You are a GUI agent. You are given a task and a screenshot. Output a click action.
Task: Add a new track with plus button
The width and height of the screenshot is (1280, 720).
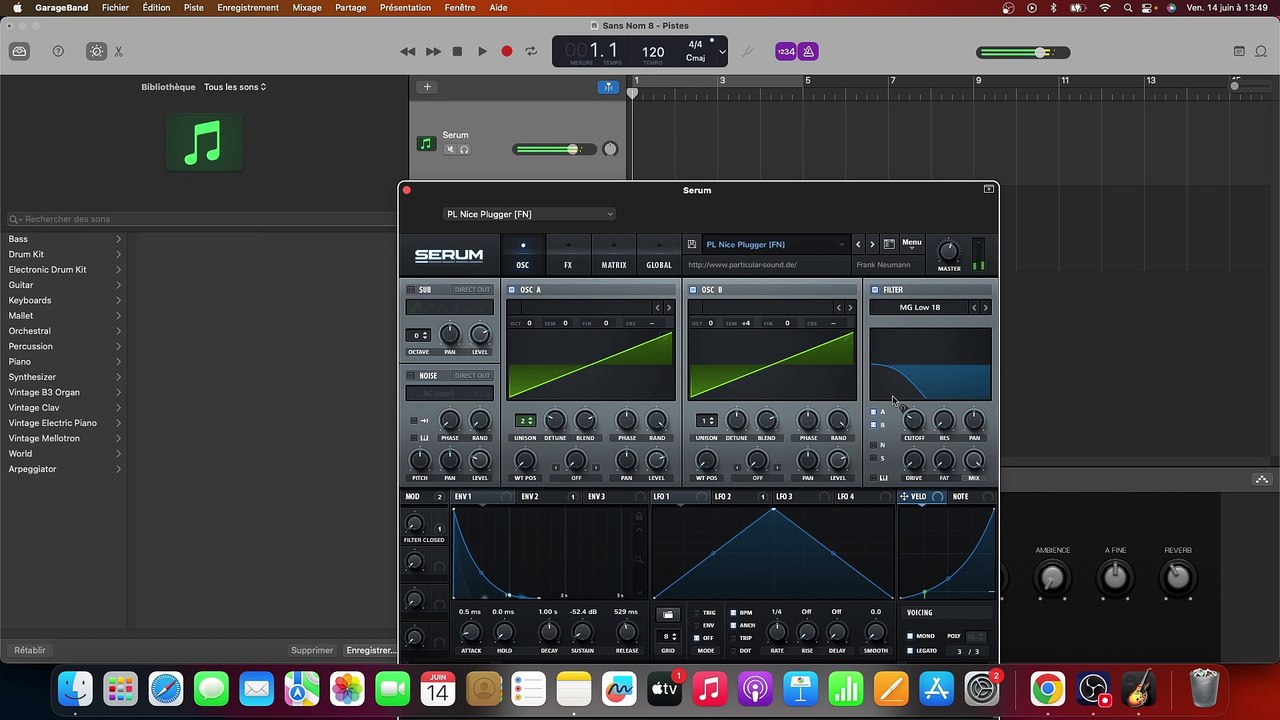(x=427, y=87)
